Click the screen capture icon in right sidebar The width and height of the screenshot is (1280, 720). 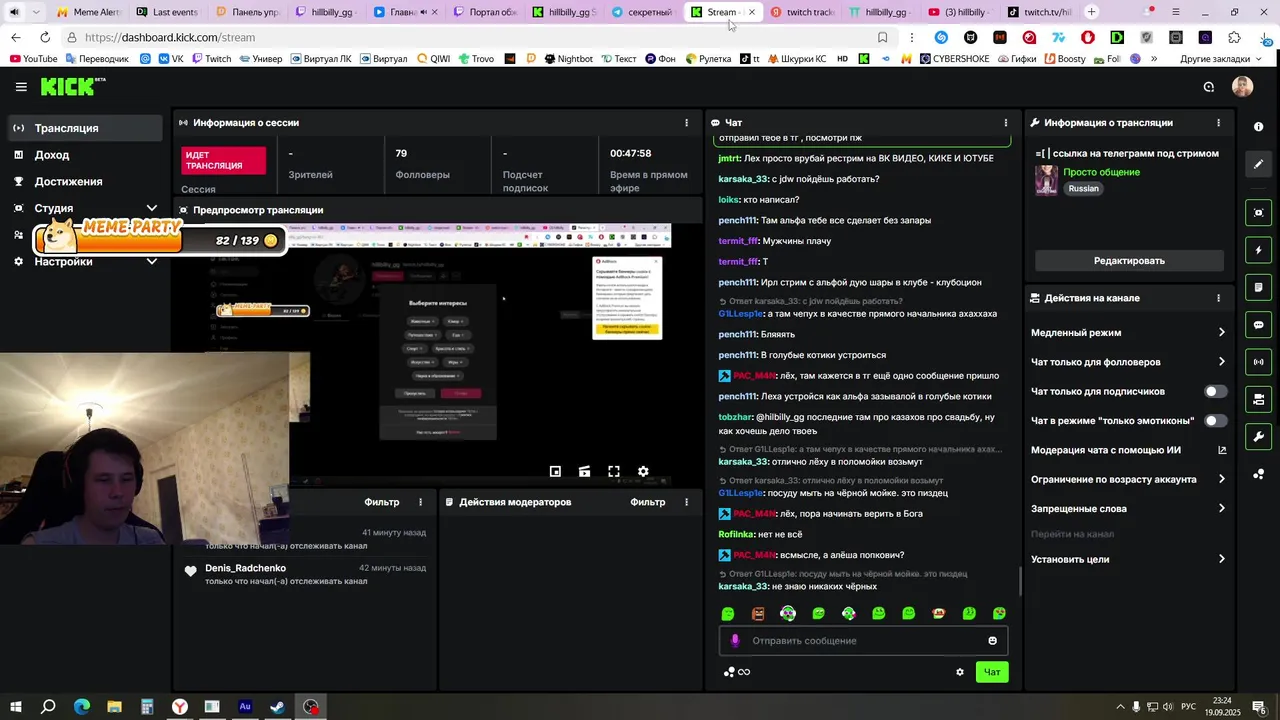(x=1258, y=213)
